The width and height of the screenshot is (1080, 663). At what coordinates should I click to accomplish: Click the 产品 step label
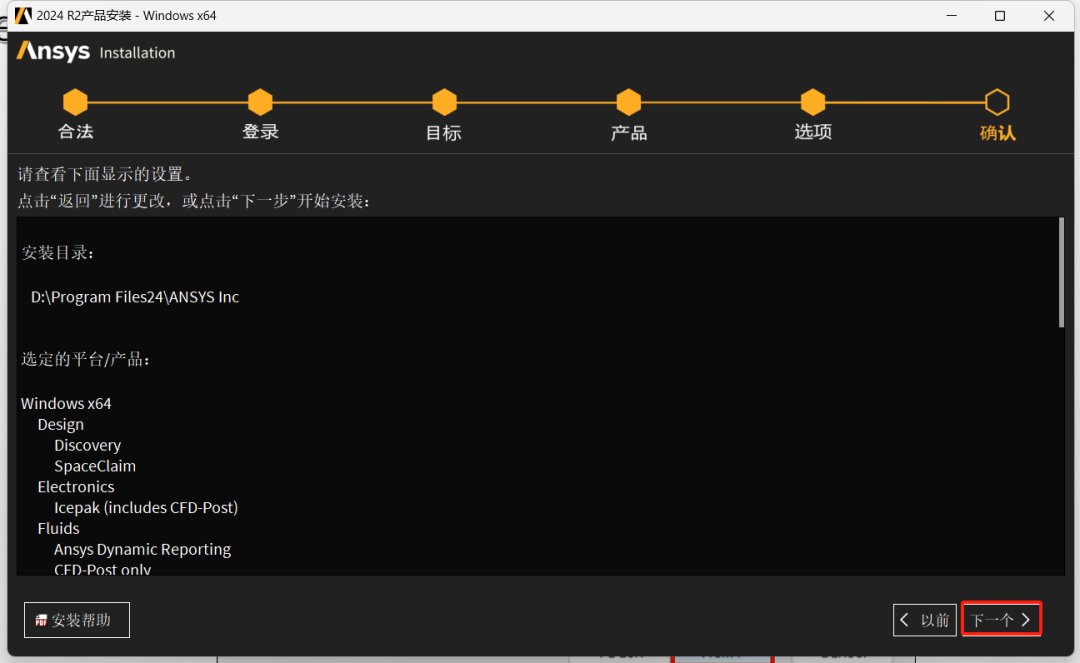pyautogui.click(x=629, y=132)
